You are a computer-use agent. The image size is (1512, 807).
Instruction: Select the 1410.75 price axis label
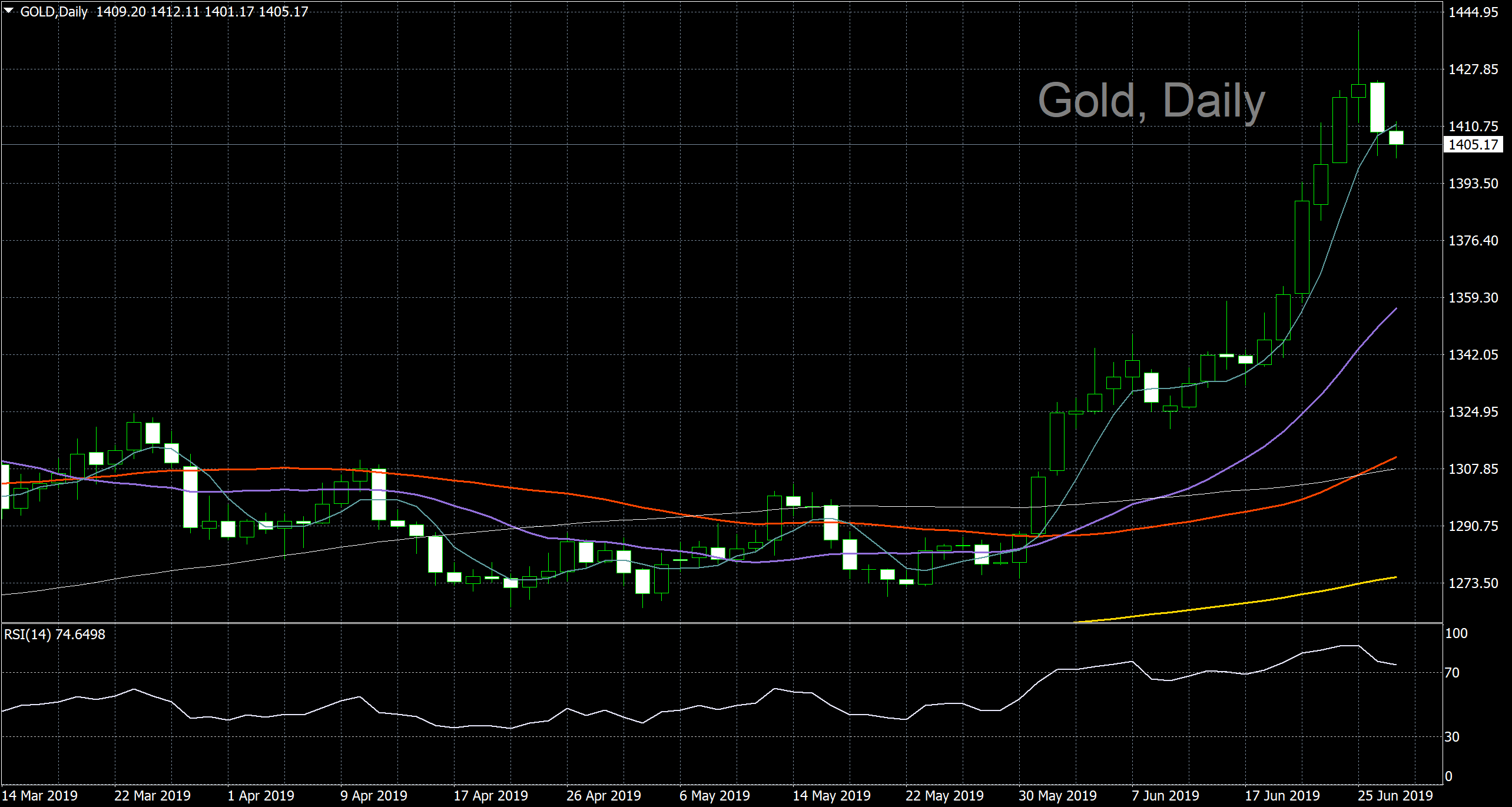click(1473, 127)
